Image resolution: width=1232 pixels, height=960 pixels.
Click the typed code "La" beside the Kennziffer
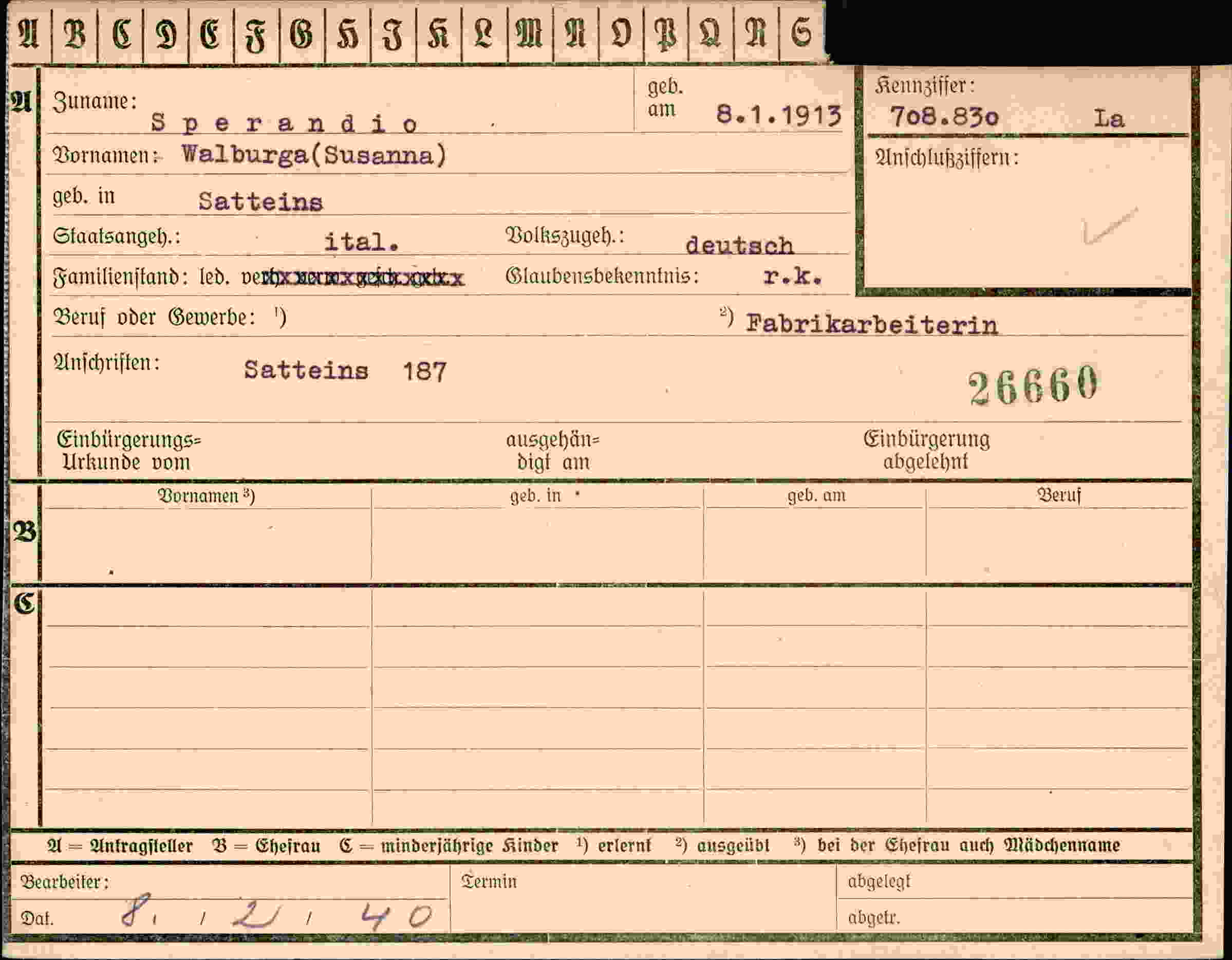(x=1109, y=119)
